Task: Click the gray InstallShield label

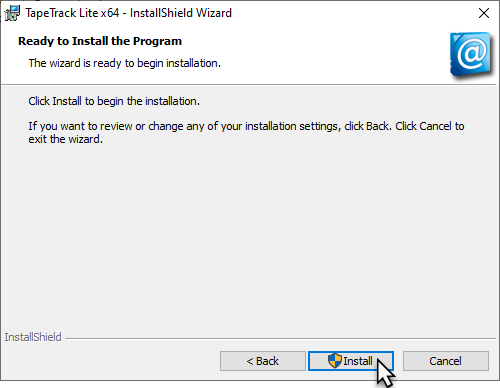Action: click(x=33, y=337)
